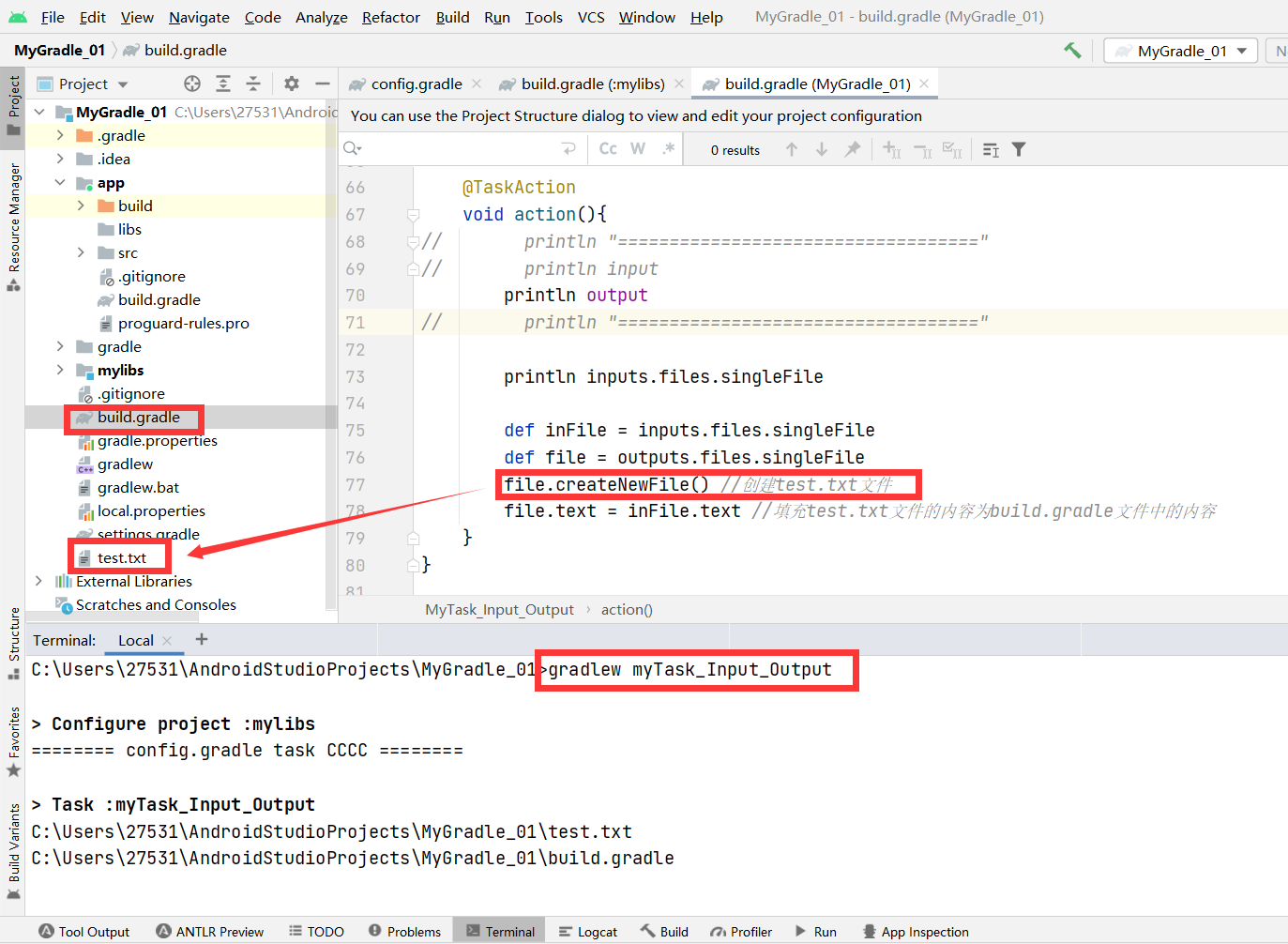Click the Build hammer icon in the toolbar

click(1072, 50)
